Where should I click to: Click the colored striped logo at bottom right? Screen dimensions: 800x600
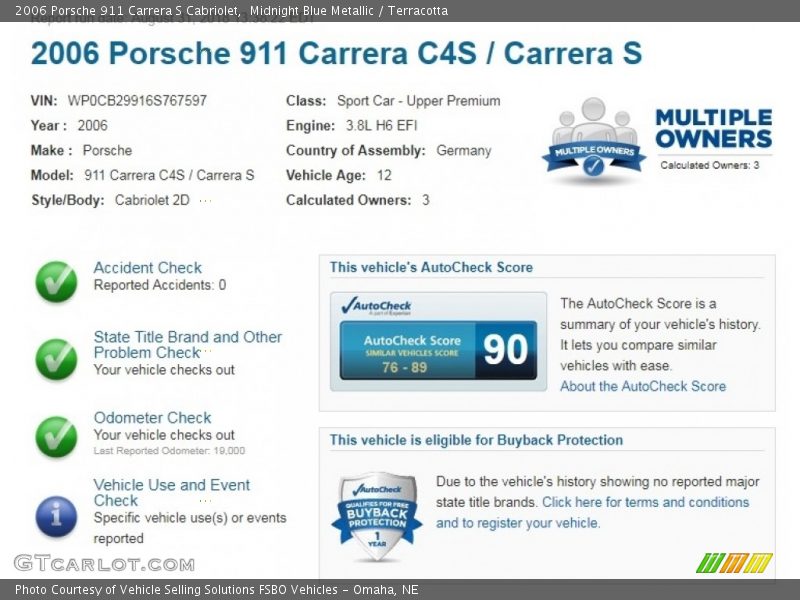(734, 563)
